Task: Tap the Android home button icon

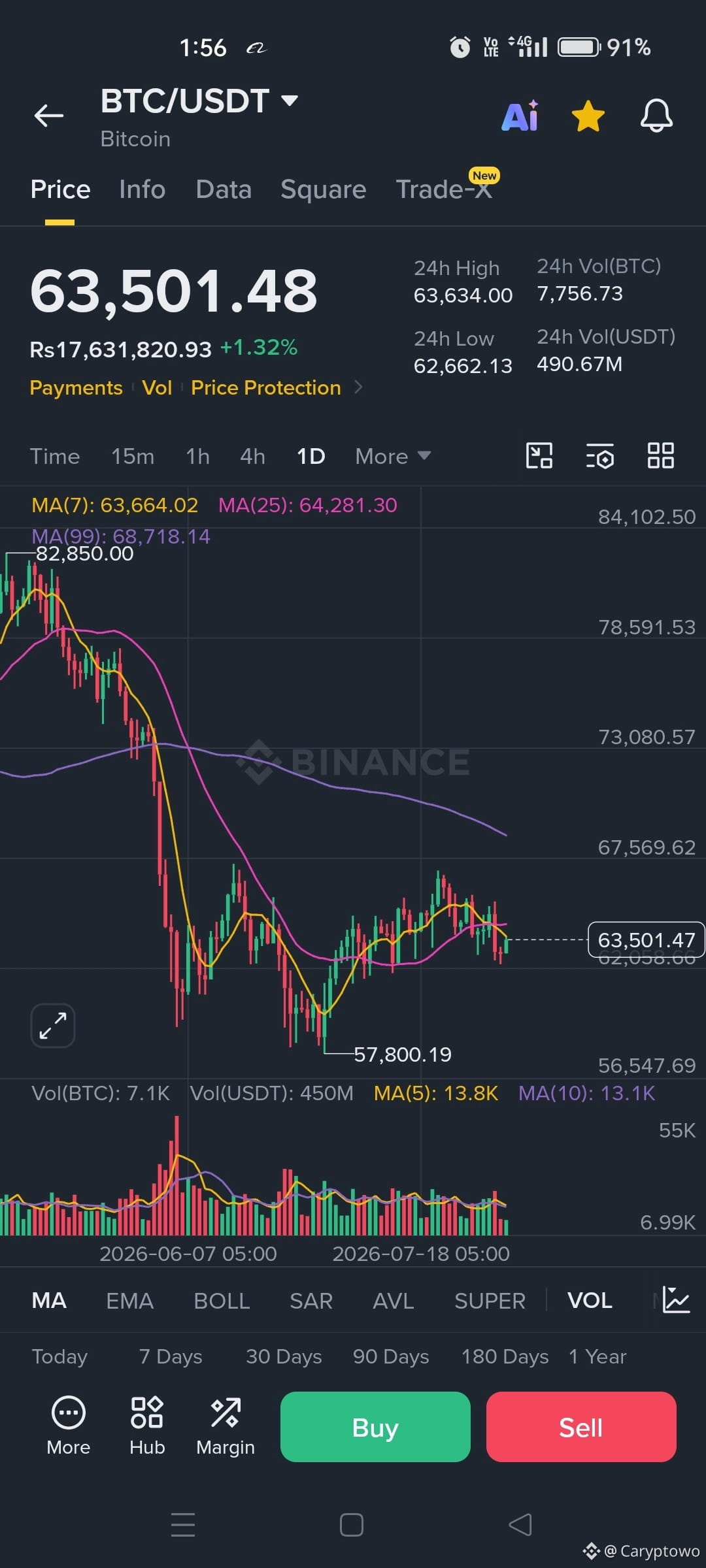Action: tap(352, 1525)
